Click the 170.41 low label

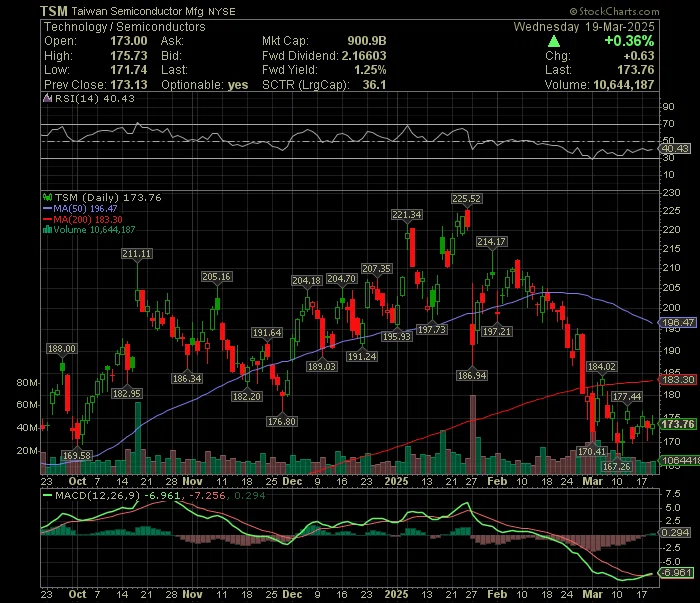click(592, 451)
